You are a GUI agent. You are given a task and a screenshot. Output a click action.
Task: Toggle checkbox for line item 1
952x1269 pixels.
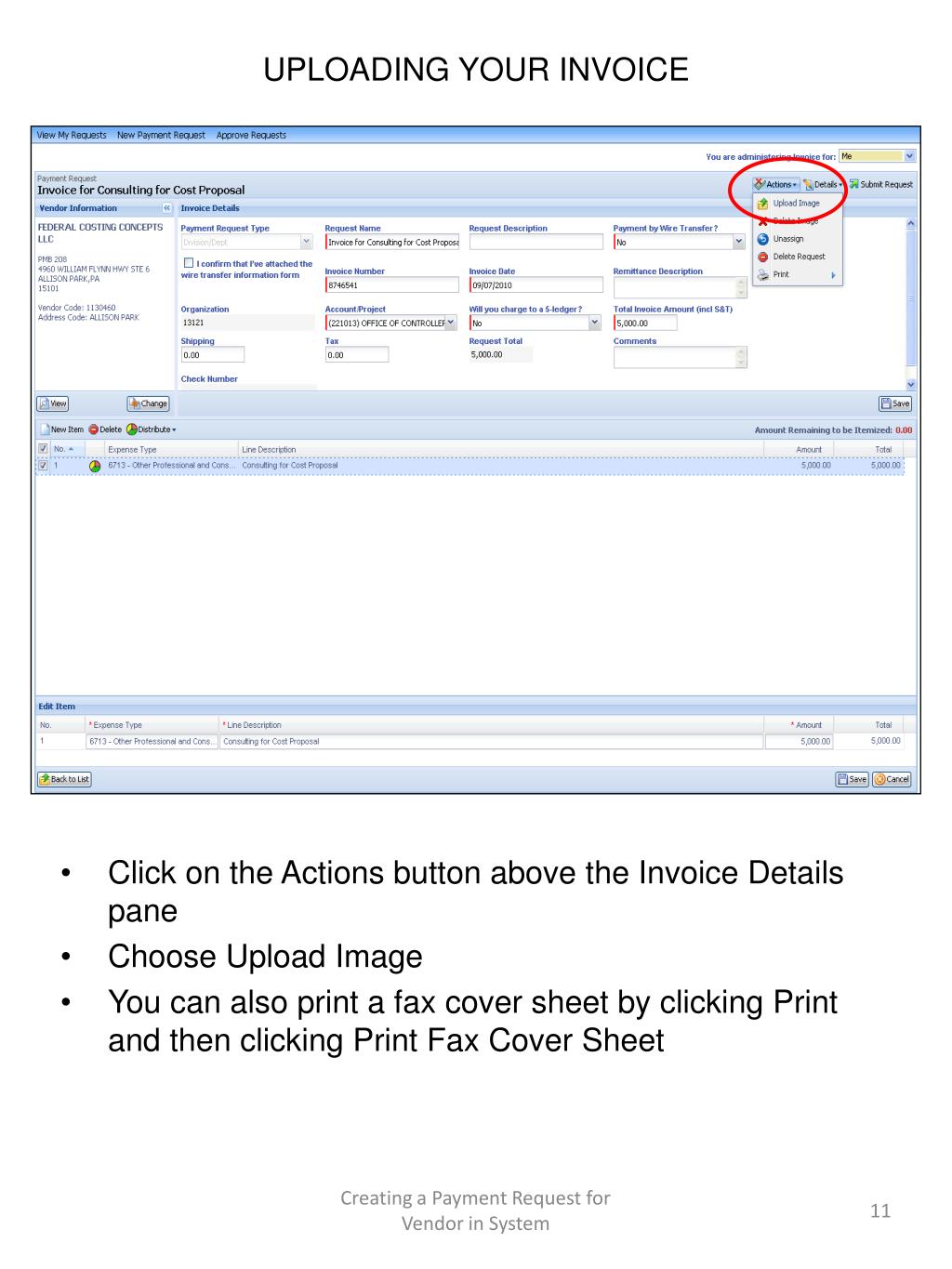[x=44, y=466]
